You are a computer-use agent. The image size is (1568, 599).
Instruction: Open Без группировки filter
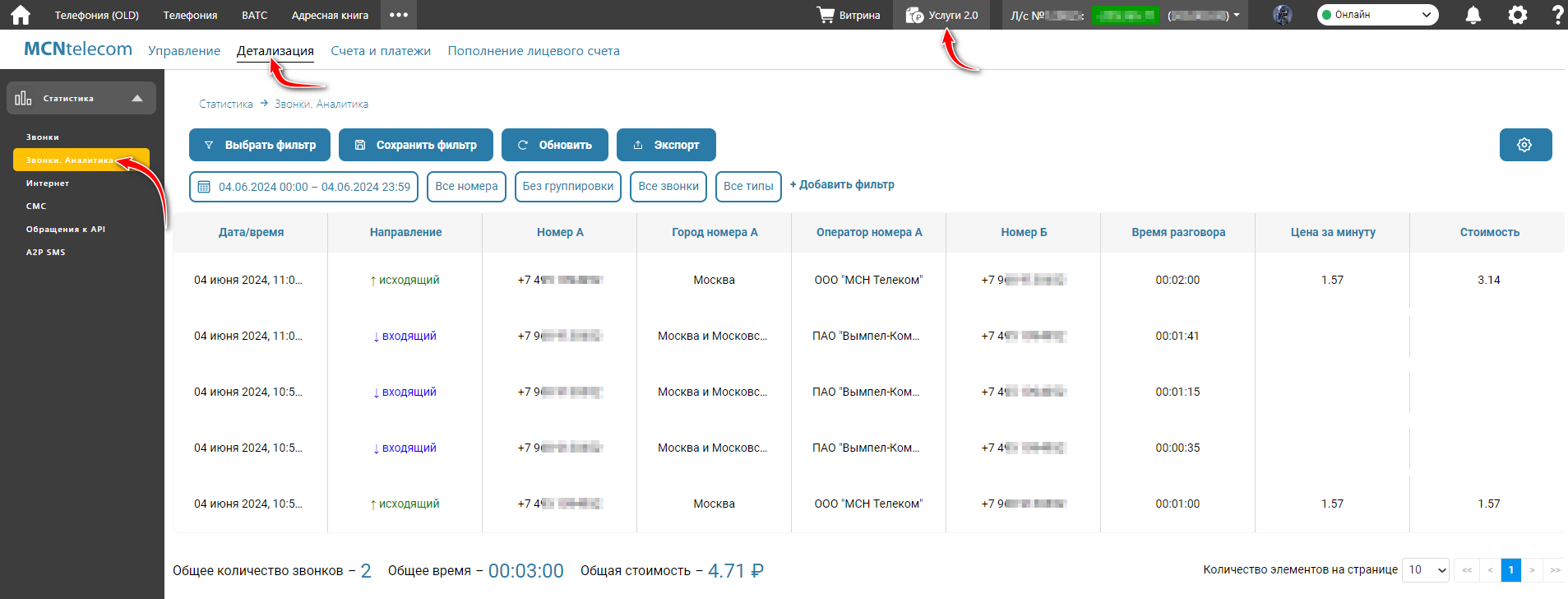tap(568, 187)
